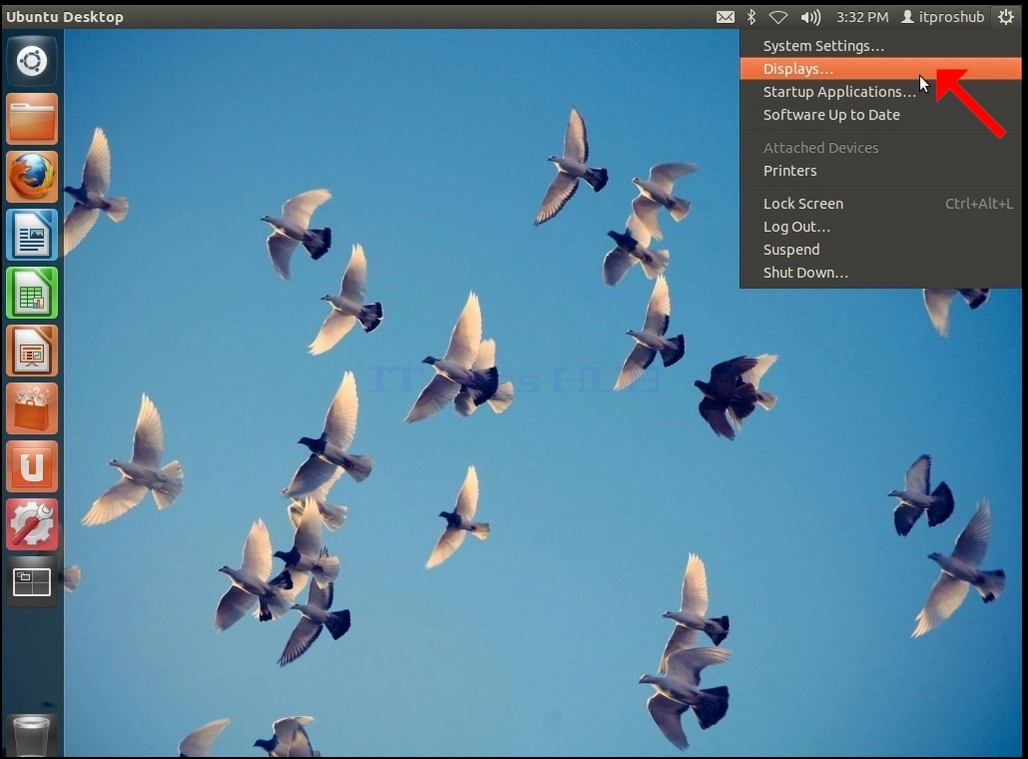The height and width of the screenshot is (759, 1028).
Task: Click the Ubuntu One icon in launcher
Action: coord(31,466)
